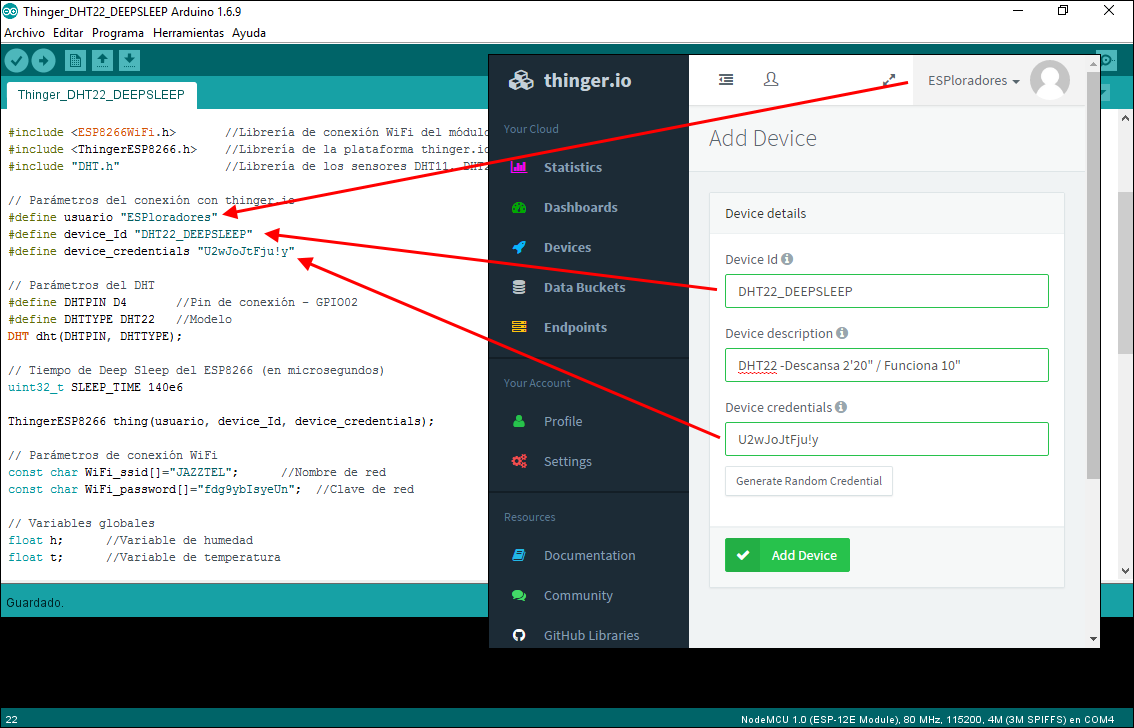Click the thinger.io page scrollbar thumb
The width and height of the screenshot is (1134, 728).
pyautogui.click(x=1093, y=275)
